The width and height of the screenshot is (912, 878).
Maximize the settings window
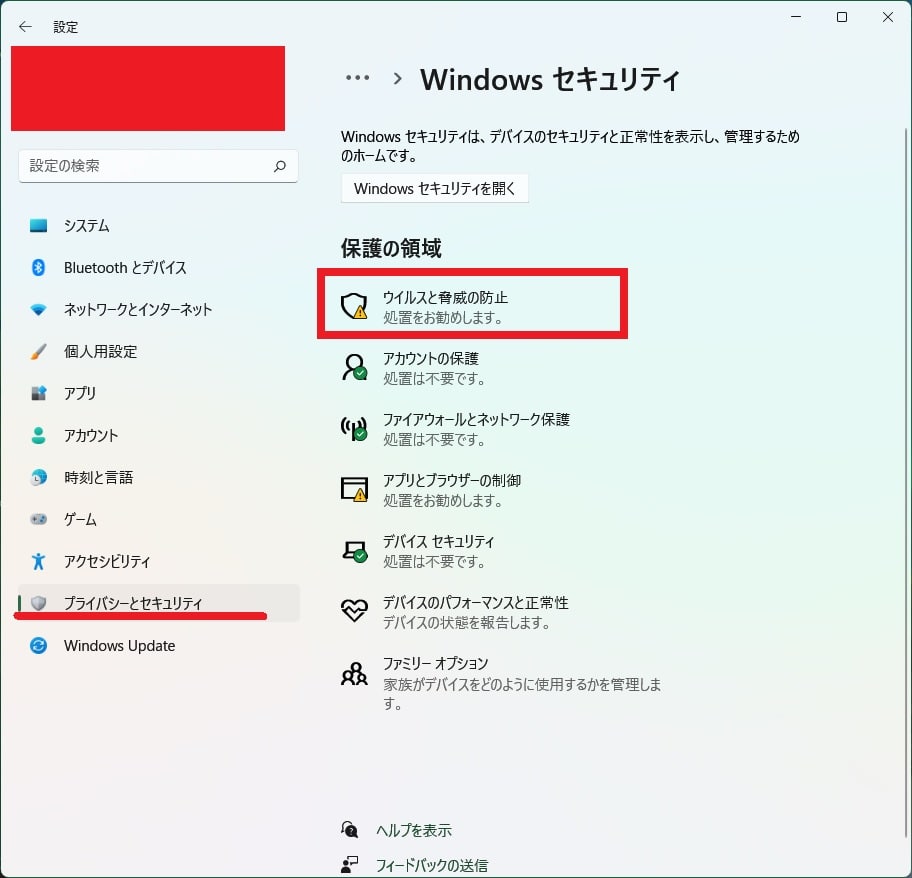coord(842,17)
